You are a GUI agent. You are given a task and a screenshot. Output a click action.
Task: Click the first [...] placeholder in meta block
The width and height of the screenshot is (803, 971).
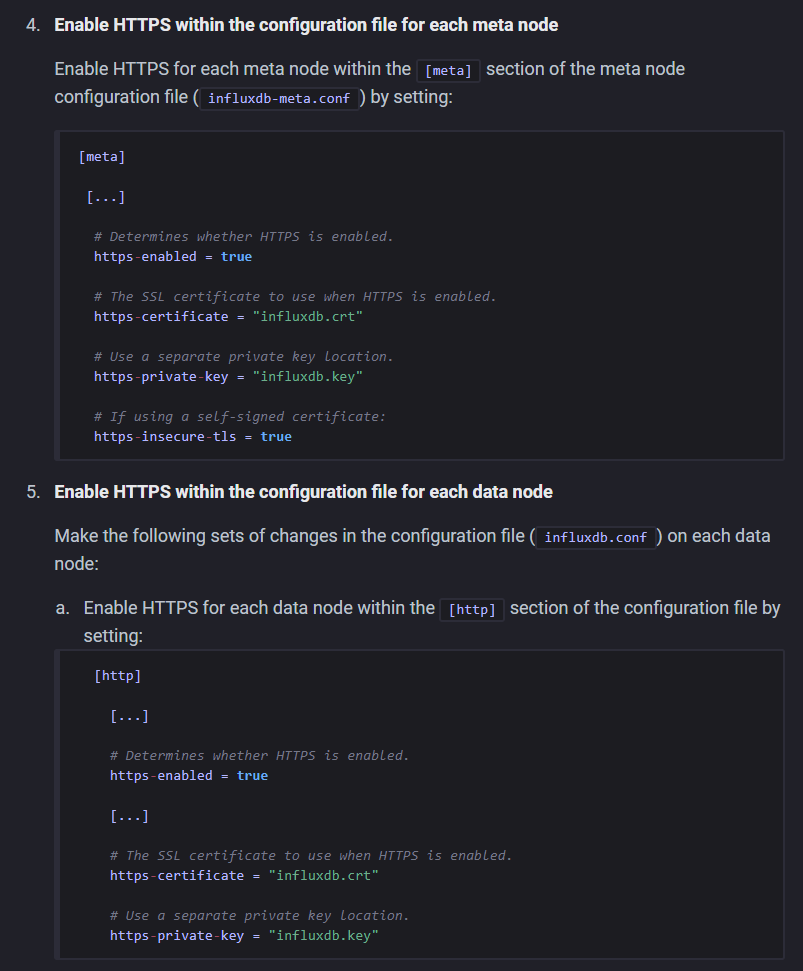tap(105, 197)
